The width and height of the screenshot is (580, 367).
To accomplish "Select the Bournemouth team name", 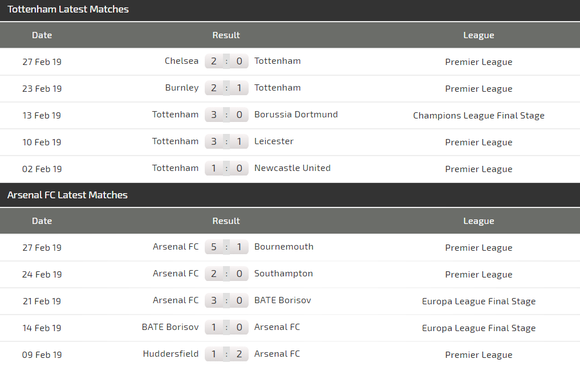I will coord(284,247).
